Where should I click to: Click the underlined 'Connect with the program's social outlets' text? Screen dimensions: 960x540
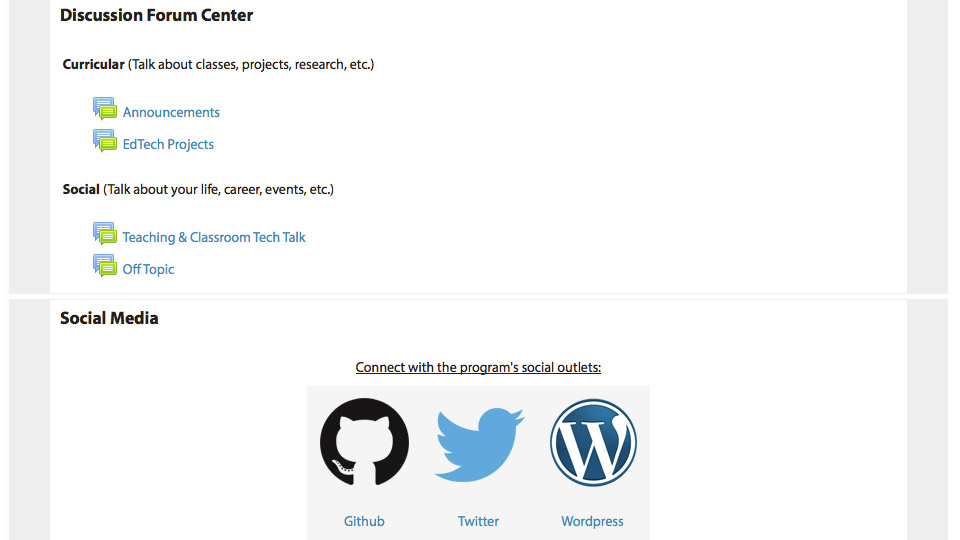(x=478, y=367)
